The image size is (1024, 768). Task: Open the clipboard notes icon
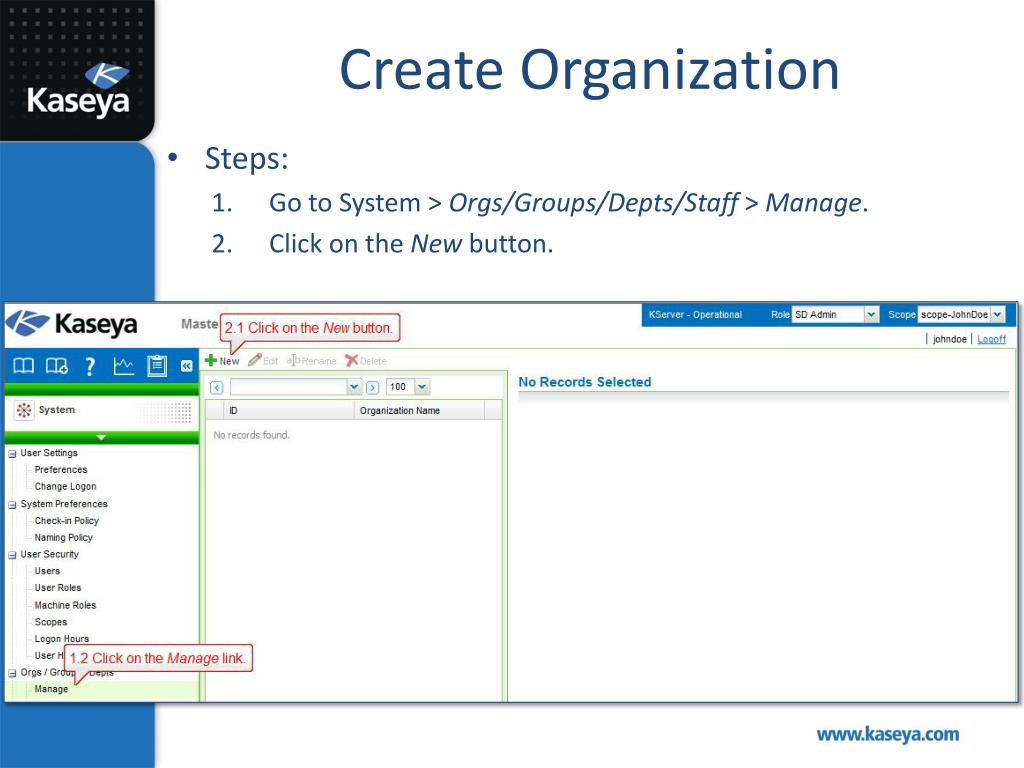157,366
